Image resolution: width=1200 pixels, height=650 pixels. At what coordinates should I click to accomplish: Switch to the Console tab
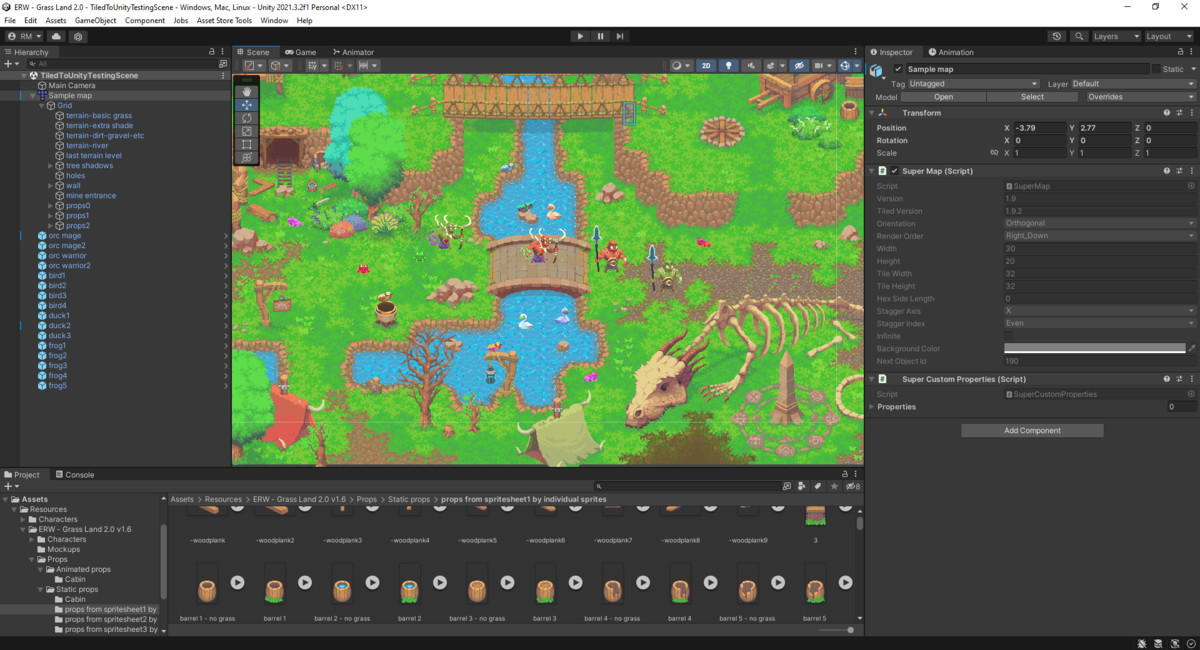(75, 475)
